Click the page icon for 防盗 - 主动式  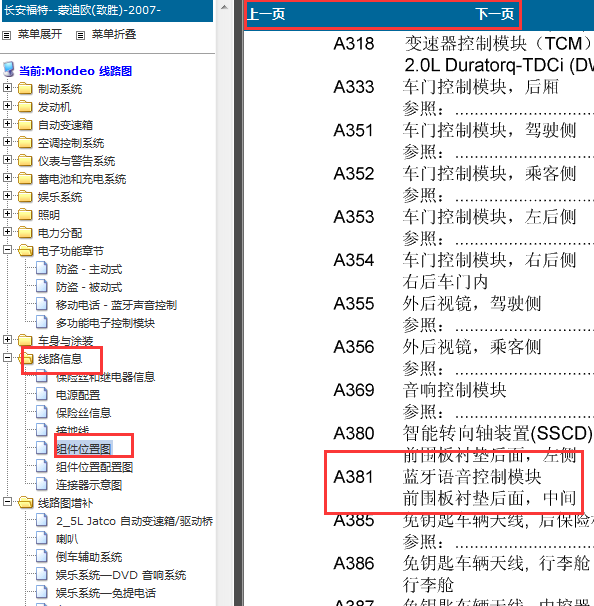42,268
